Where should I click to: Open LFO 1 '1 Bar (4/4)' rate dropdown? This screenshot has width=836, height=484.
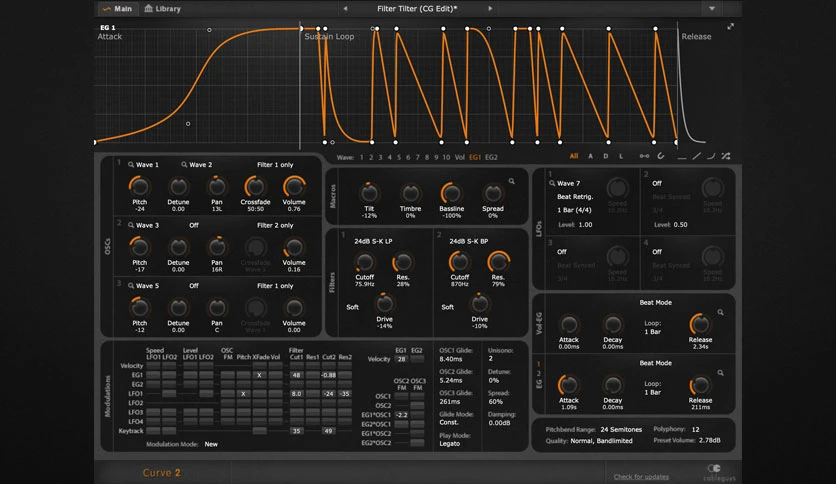click(574, 210)
